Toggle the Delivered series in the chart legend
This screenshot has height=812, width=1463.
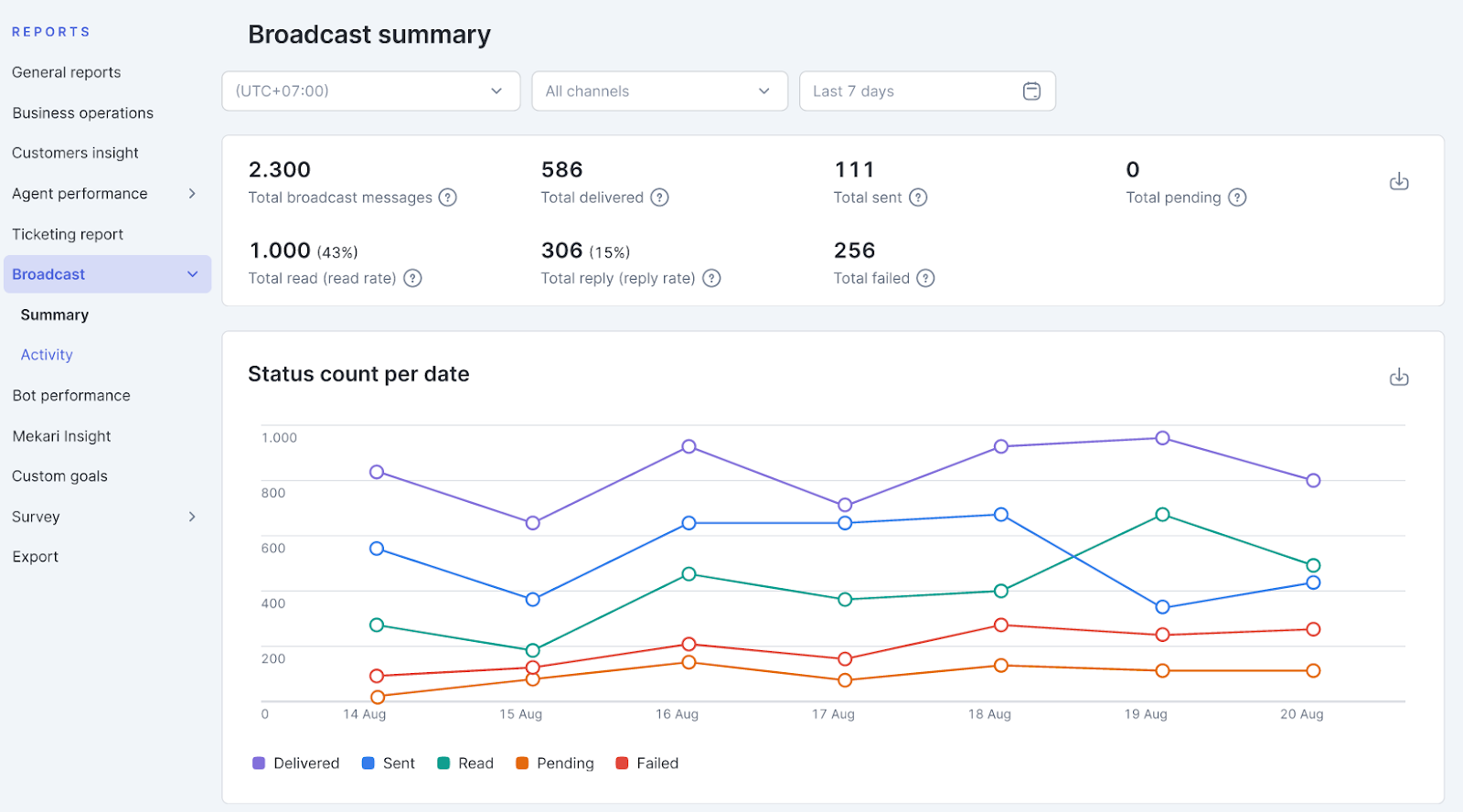[x=295, y=764]
